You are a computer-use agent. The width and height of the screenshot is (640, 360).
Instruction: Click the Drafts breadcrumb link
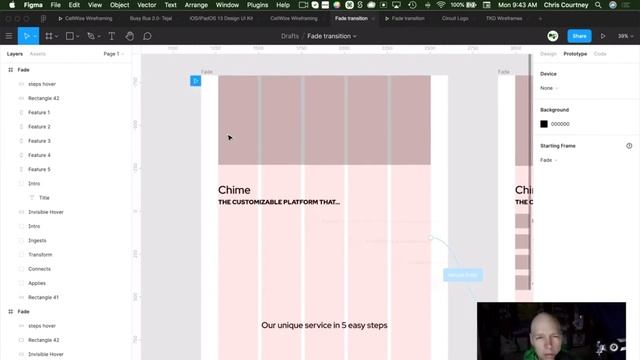pos(290,36)
